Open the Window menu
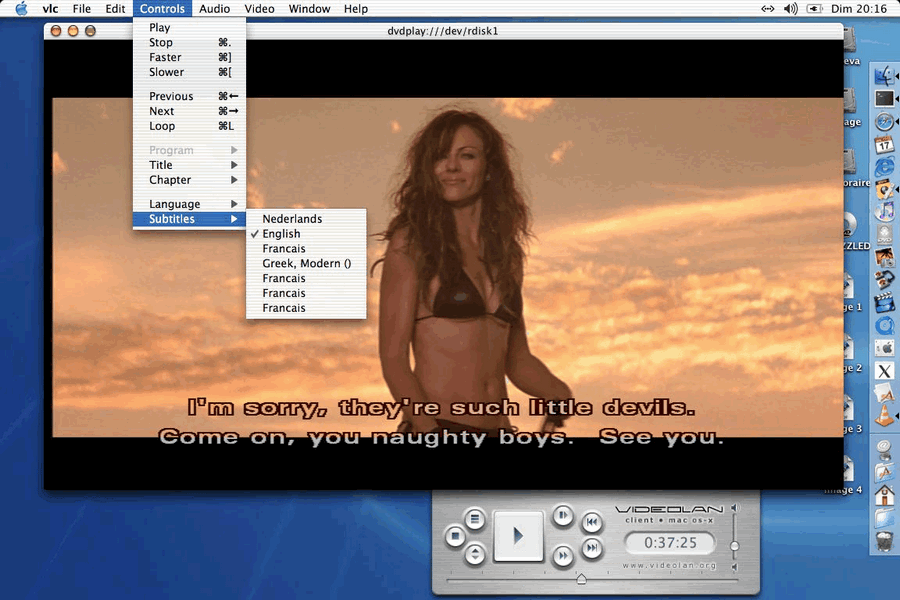 coord(309,9)
